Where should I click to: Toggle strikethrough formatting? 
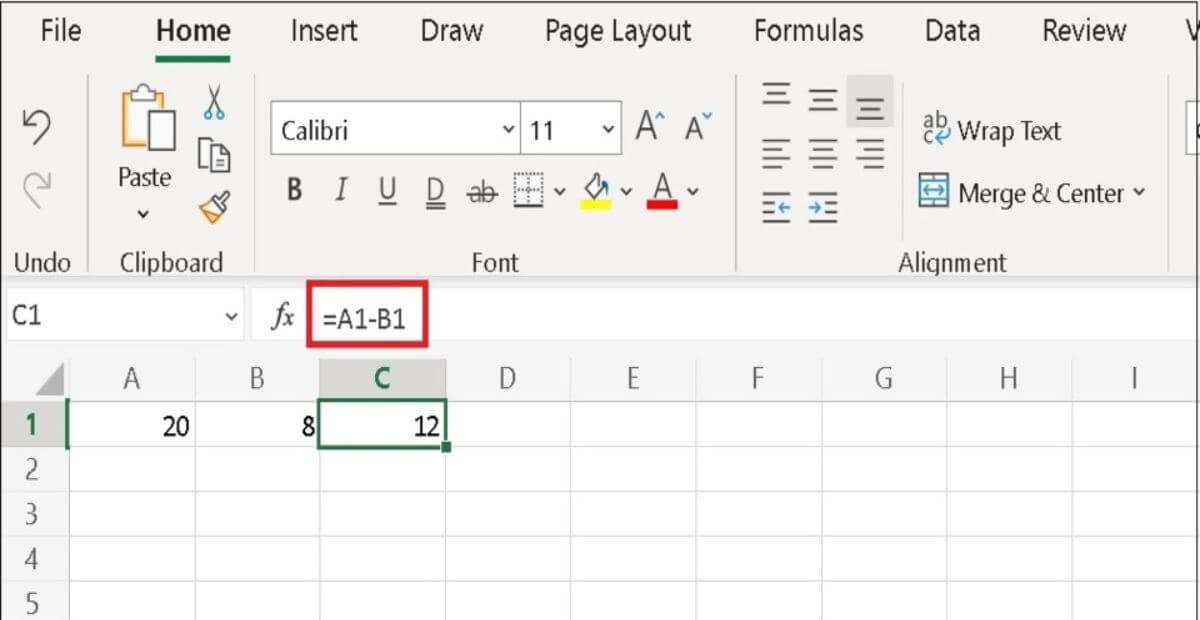pyautogui.click(x=481, y=190)
